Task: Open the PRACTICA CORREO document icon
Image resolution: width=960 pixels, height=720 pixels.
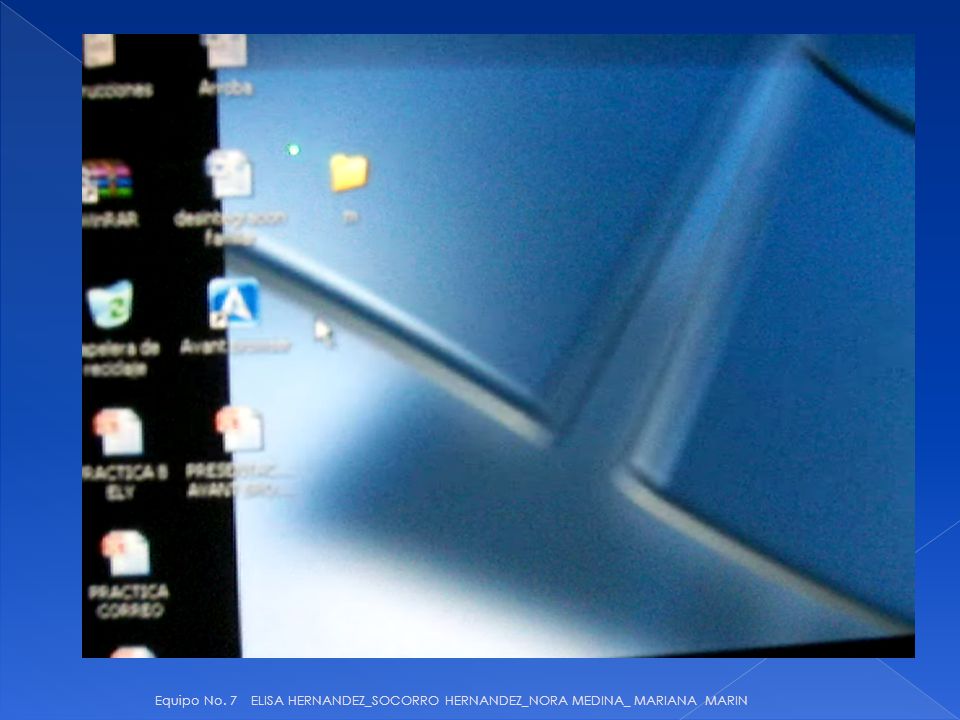Action: pyautogui.click(x=127, y=553)
